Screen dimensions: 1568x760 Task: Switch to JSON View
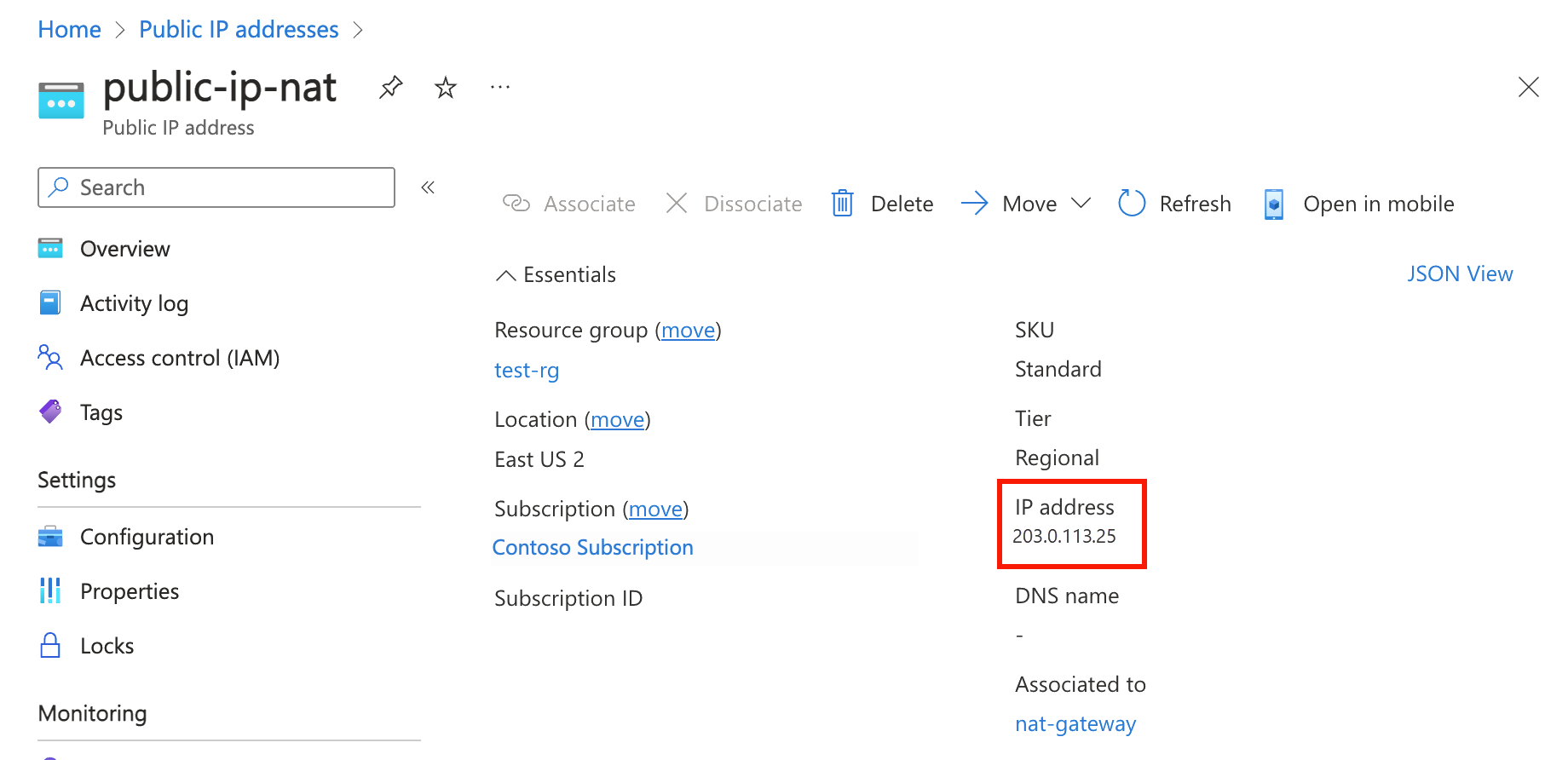click(x=1460, y=273)
